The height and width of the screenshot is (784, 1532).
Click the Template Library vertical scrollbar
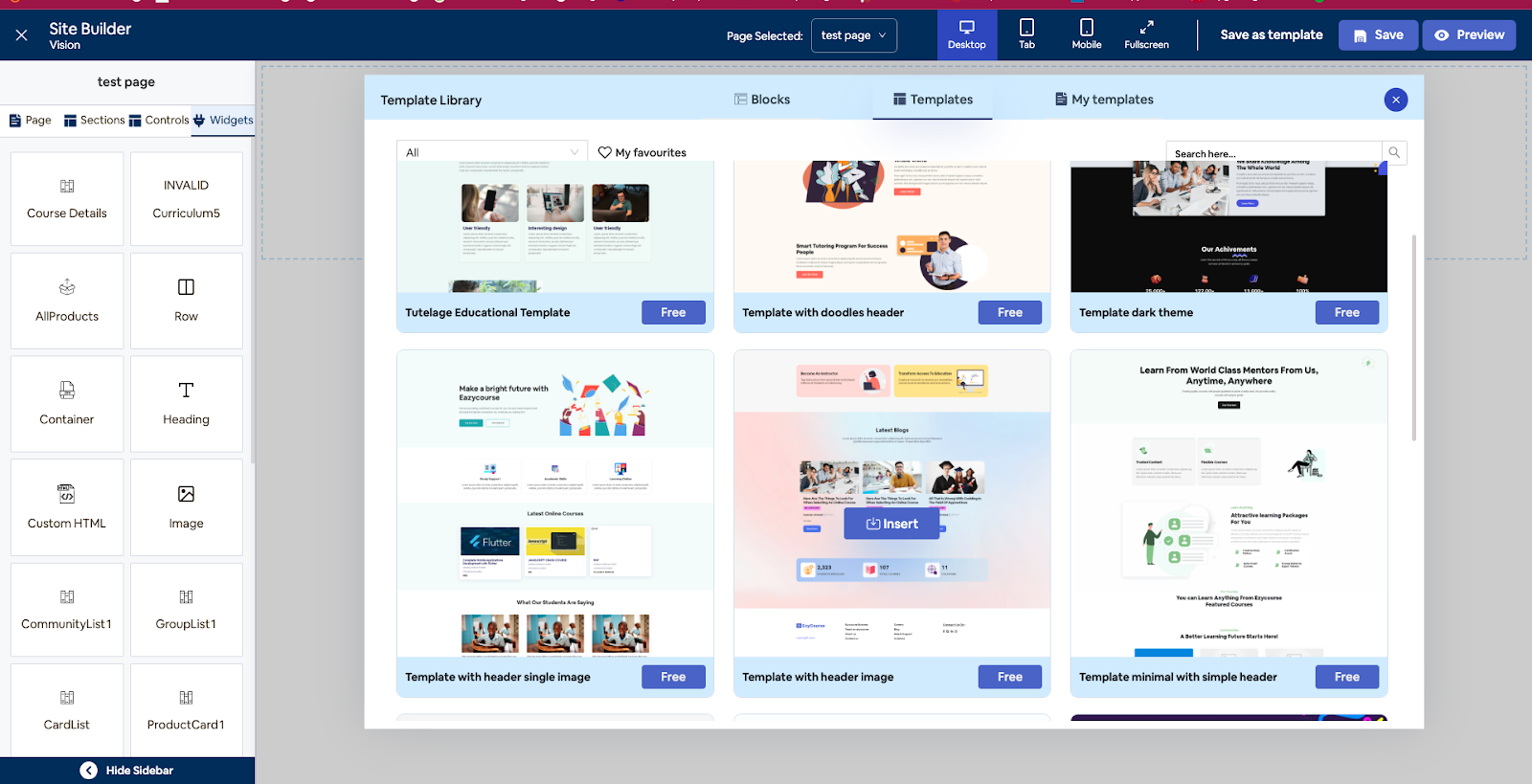(x=1414, y=337)
